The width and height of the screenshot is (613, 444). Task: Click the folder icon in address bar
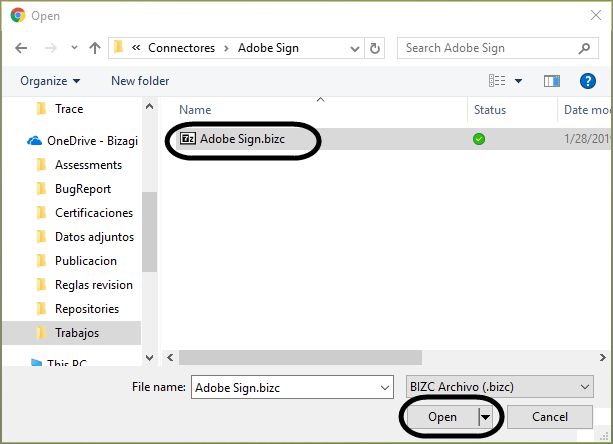pyautogui.click(x=118, y=48)
